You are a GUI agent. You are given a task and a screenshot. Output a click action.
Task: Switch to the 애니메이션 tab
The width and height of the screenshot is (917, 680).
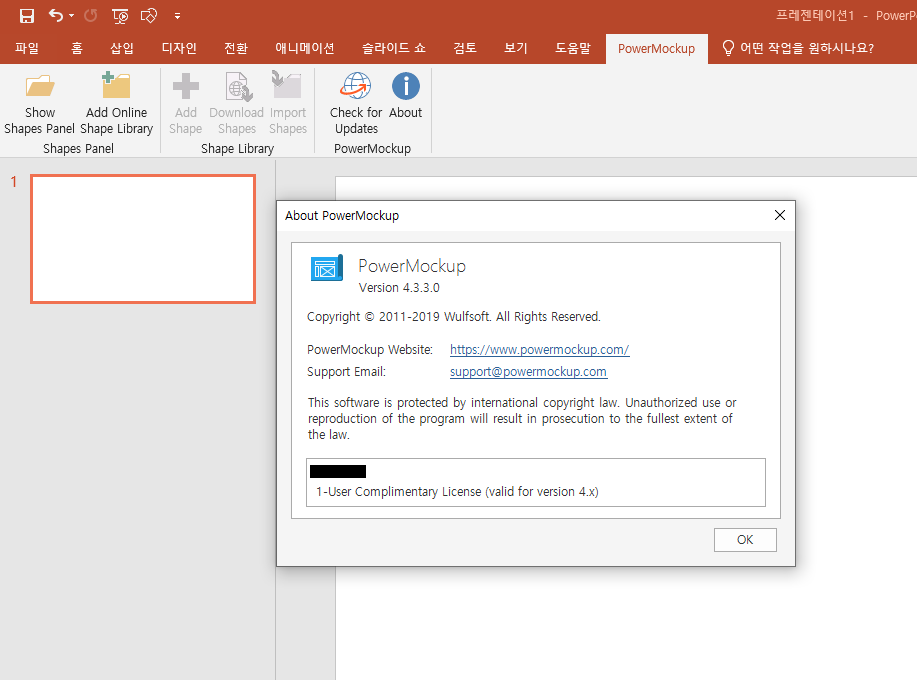(x=305, y=49)
